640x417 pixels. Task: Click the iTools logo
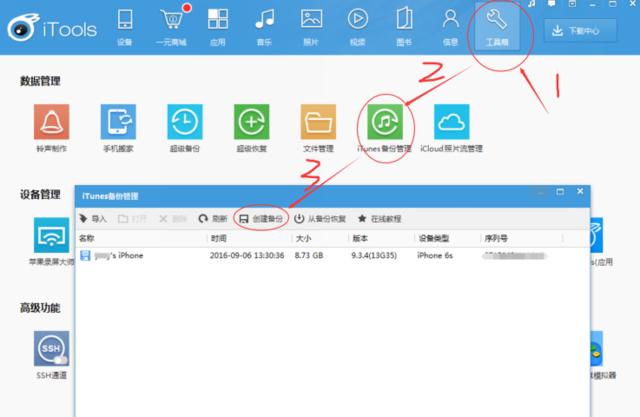[52, 29]
